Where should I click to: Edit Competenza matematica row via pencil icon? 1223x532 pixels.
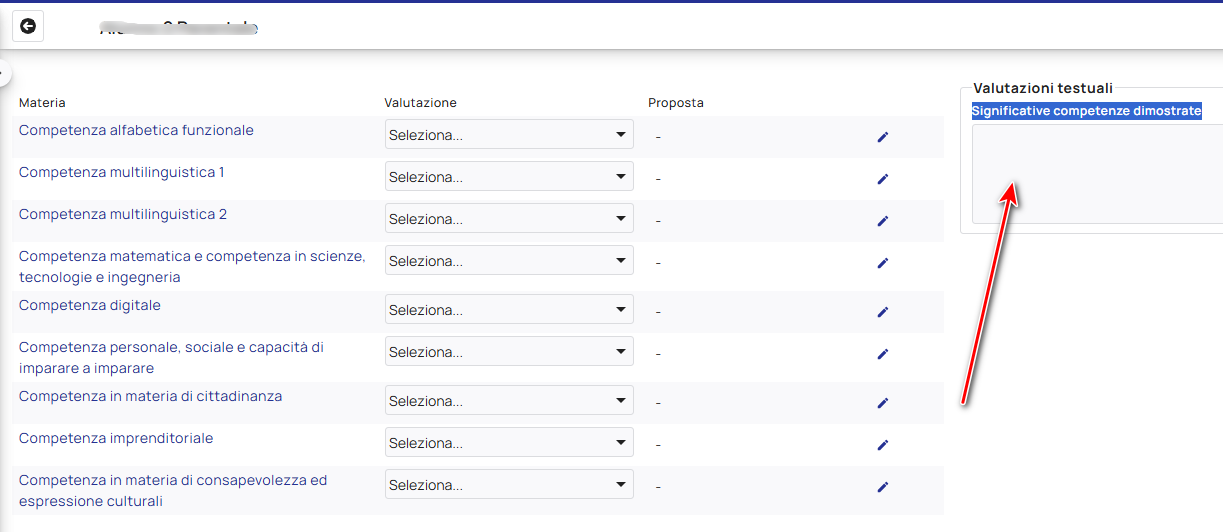(x=882, y=263)
